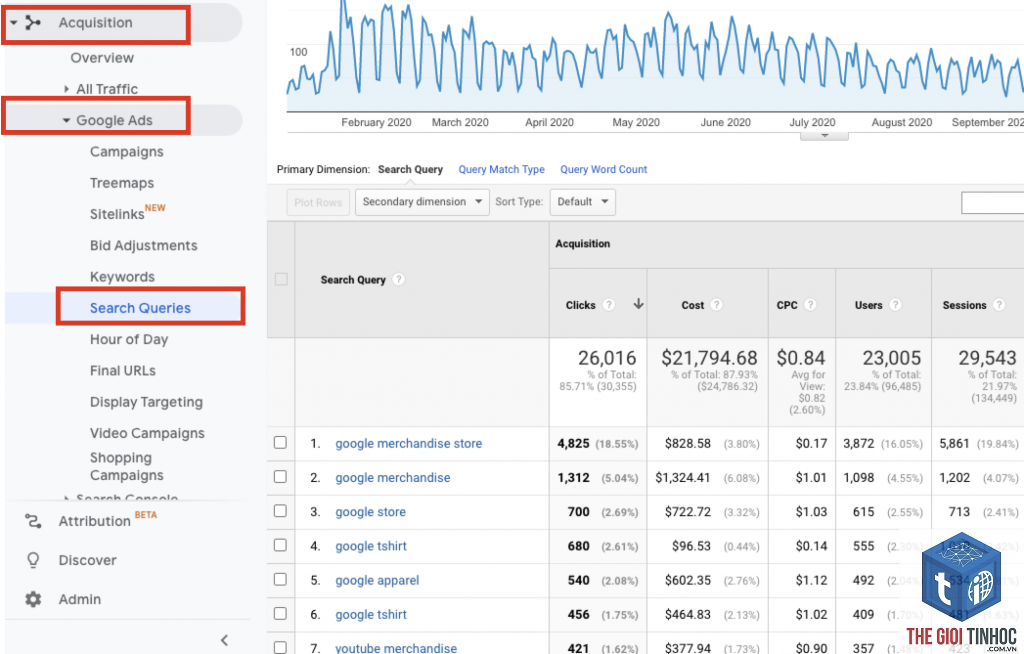The width and height of the screenshot is (1024, 654).
Task: Click help icon beside CPC column
Action: 810,305
